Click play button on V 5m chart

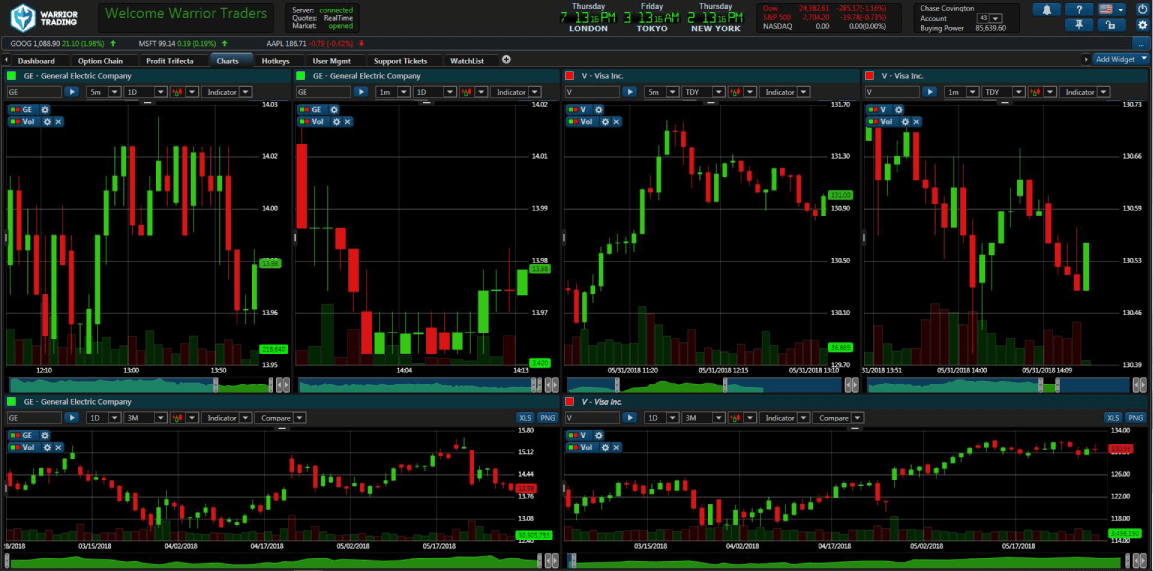click(629, 92)
